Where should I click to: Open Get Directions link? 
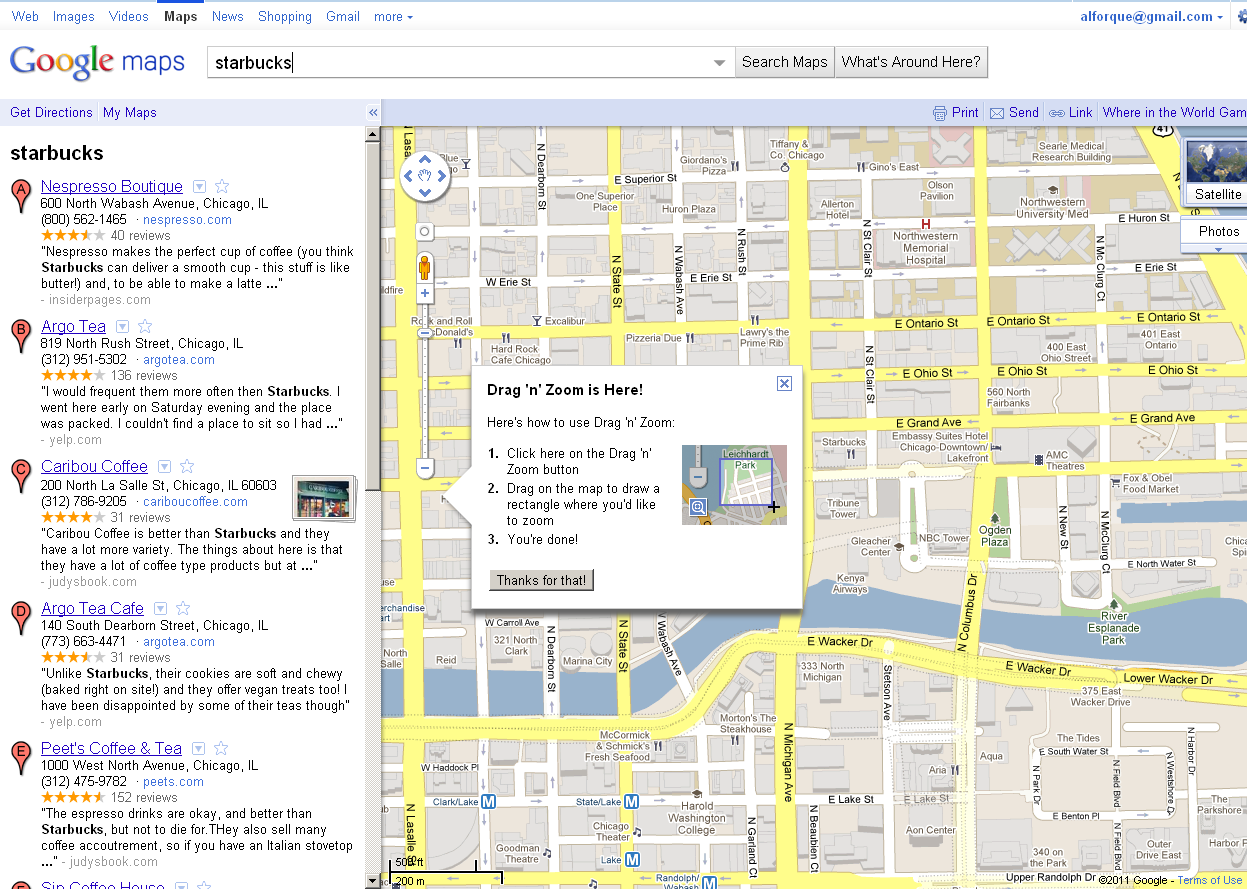point(51,113)
